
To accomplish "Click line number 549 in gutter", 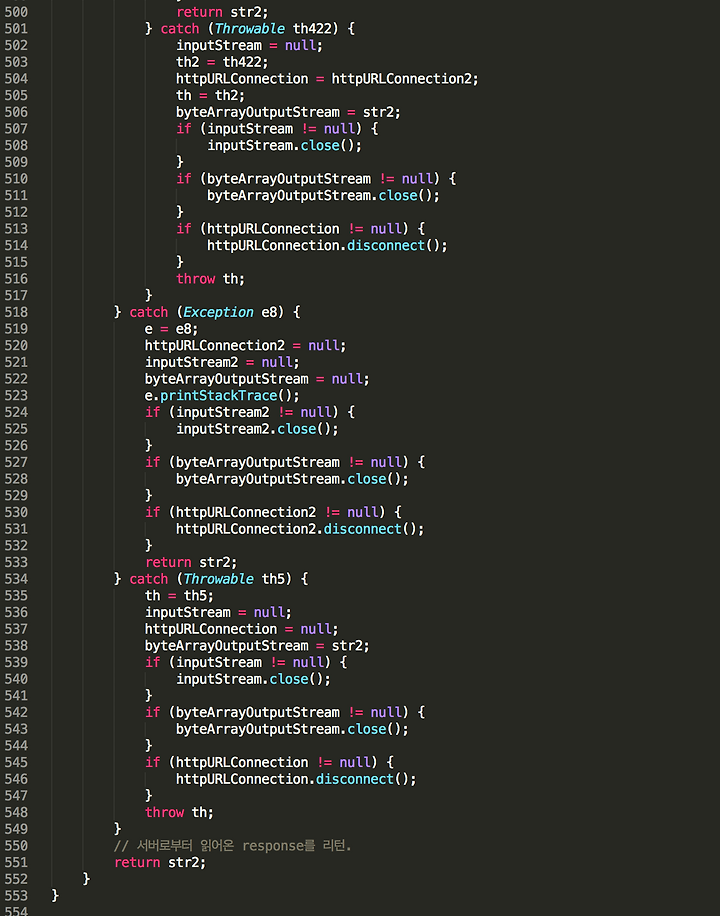I will coord(16,829).
